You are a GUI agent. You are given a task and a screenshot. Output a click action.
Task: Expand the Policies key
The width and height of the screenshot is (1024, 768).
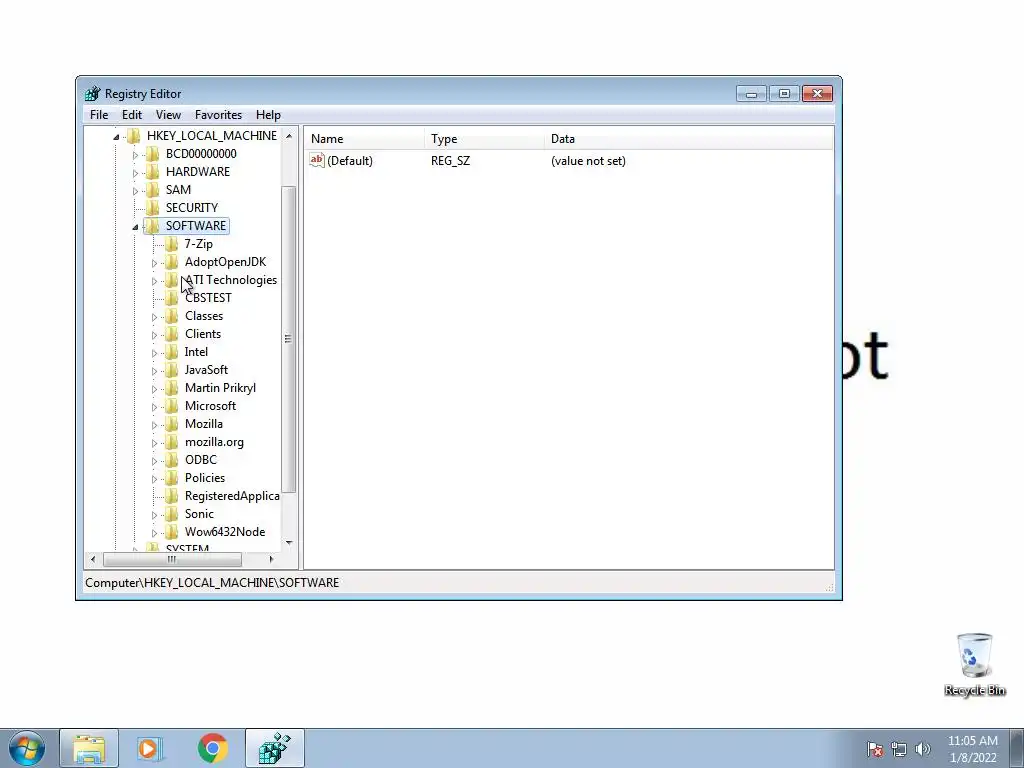(x=154, y=479)
